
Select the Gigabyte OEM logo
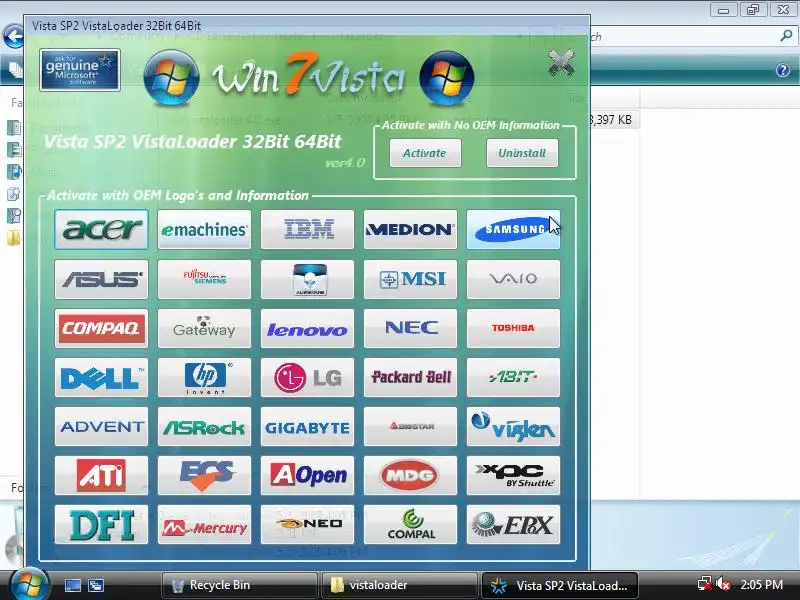click(x=307, y=426)
